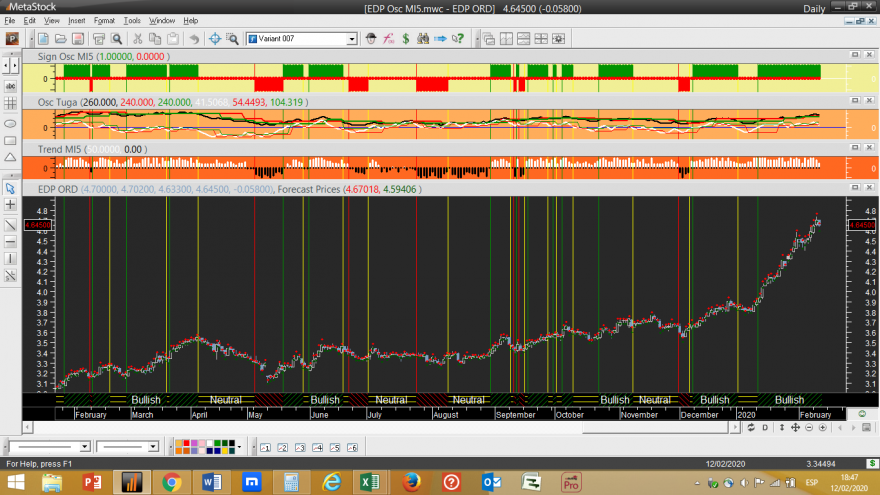Select the pointer arrow tool
This screenshot has width=880, height=495.
(x=10, y=188)
